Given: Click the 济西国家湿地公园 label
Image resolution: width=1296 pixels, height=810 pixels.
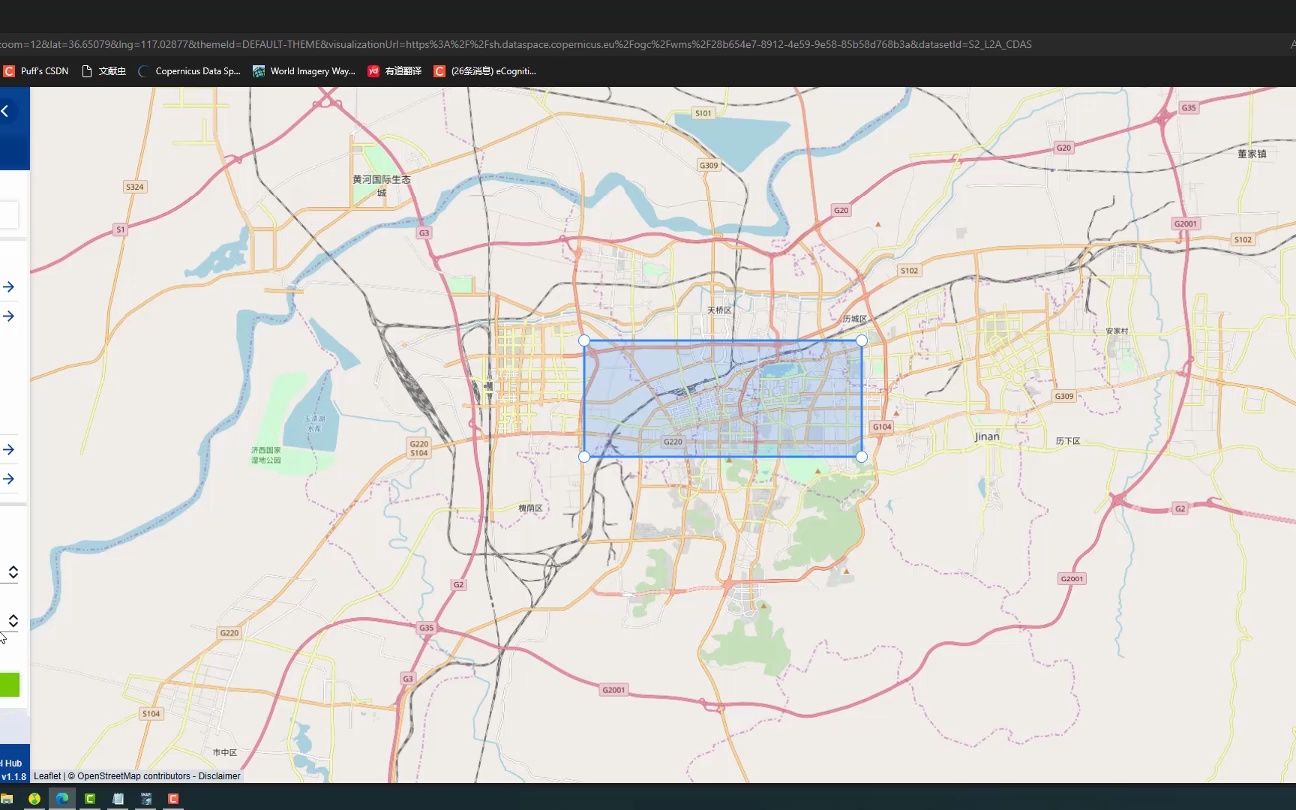Looking at the screenshot, I should point(266,455).
